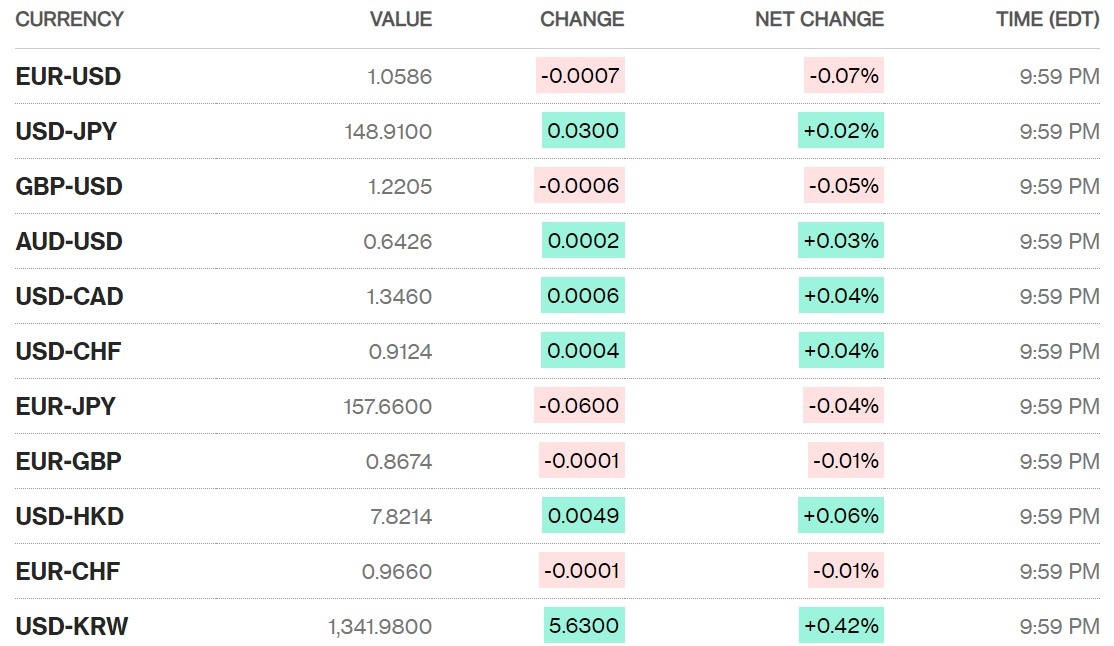Select the EUR-JPY pair link
This screenshot has height=646, width=1114.
click(65, 406)
